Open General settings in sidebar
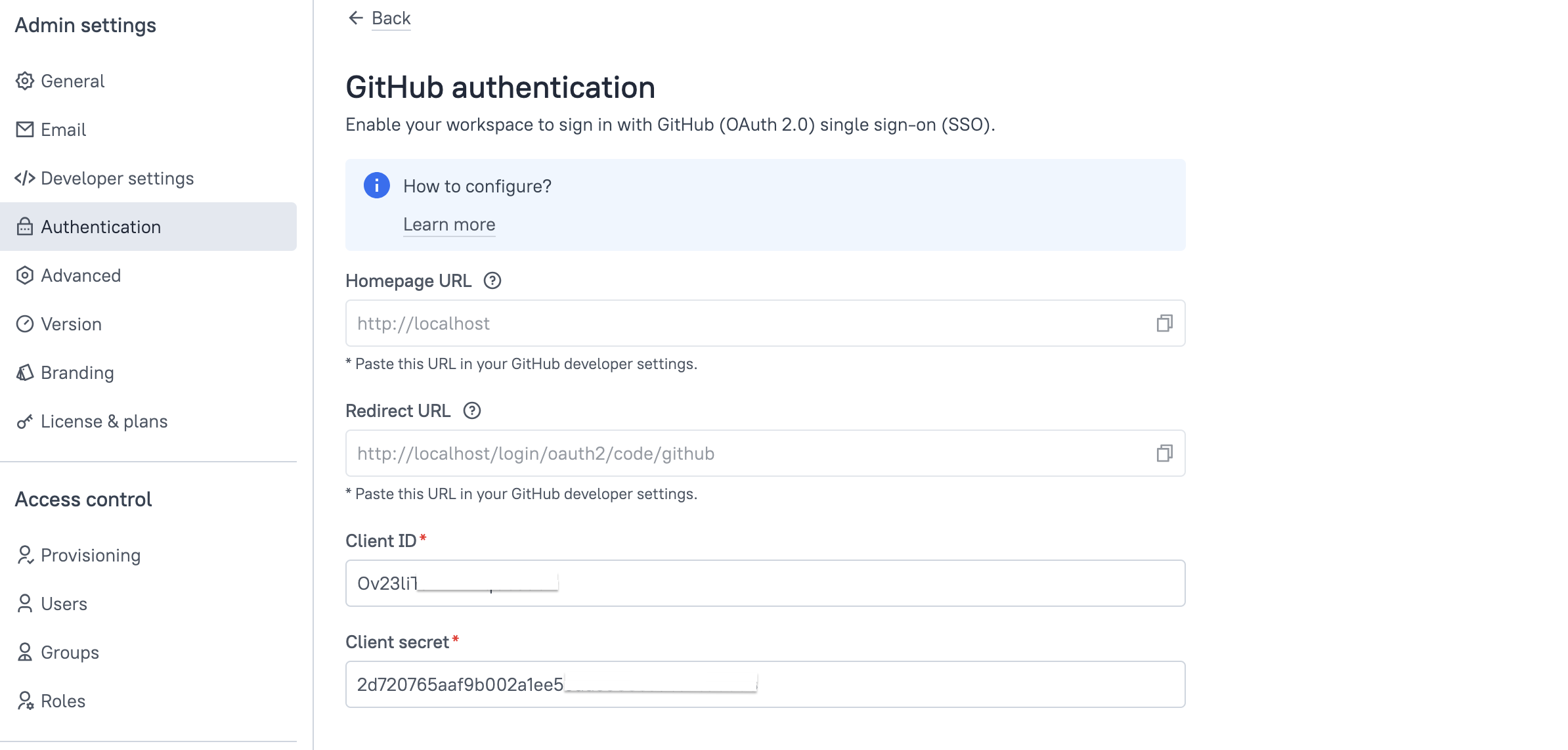The image size is (1568, 750). click(72, 81)
